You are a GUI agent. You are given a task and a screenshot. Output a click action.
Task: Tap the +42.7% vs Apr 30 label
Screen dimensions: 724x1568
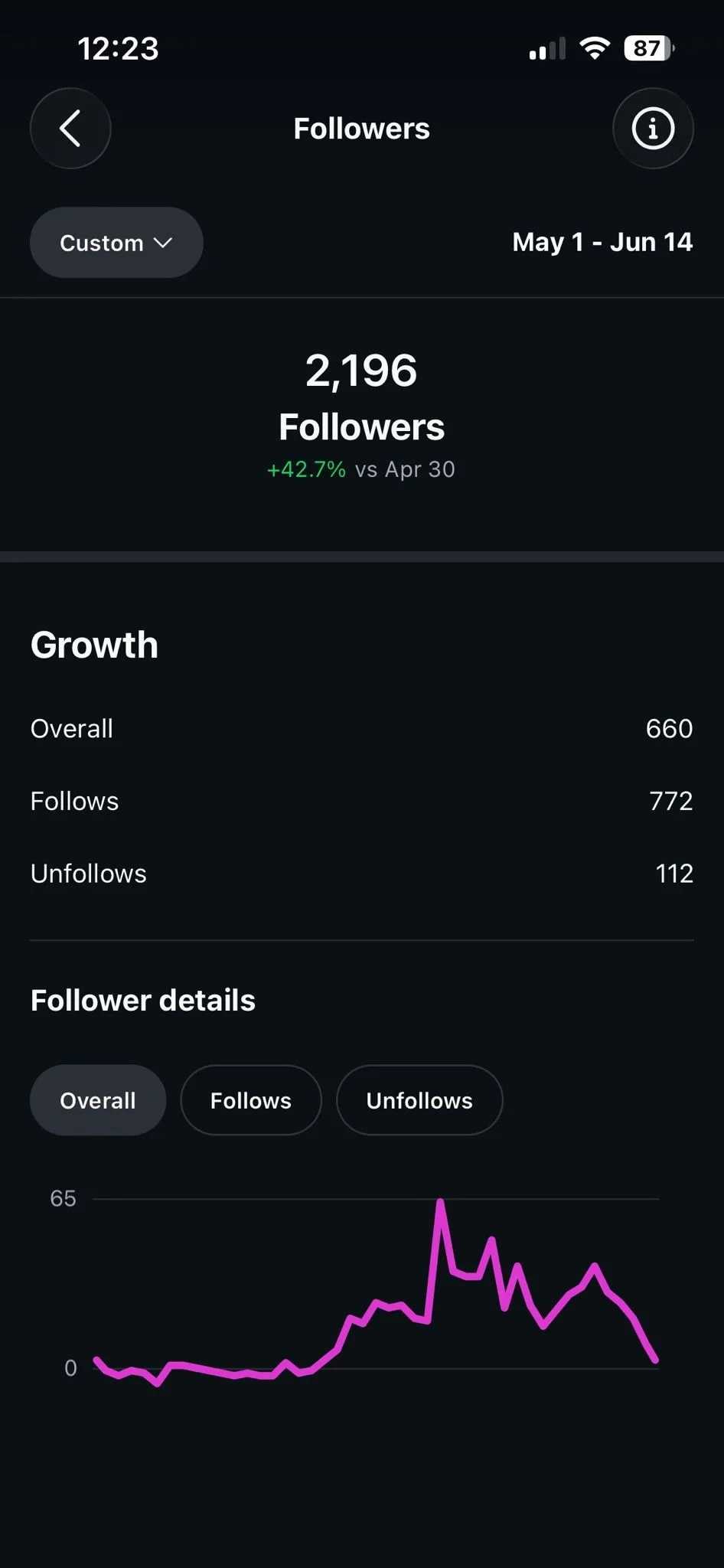361,469
